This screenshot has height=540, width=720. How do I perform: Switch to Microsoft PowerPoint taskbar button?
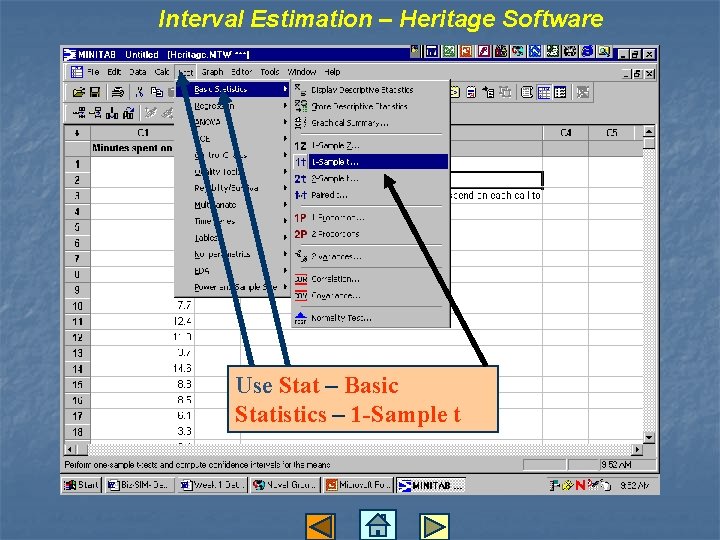pos(358,485)
